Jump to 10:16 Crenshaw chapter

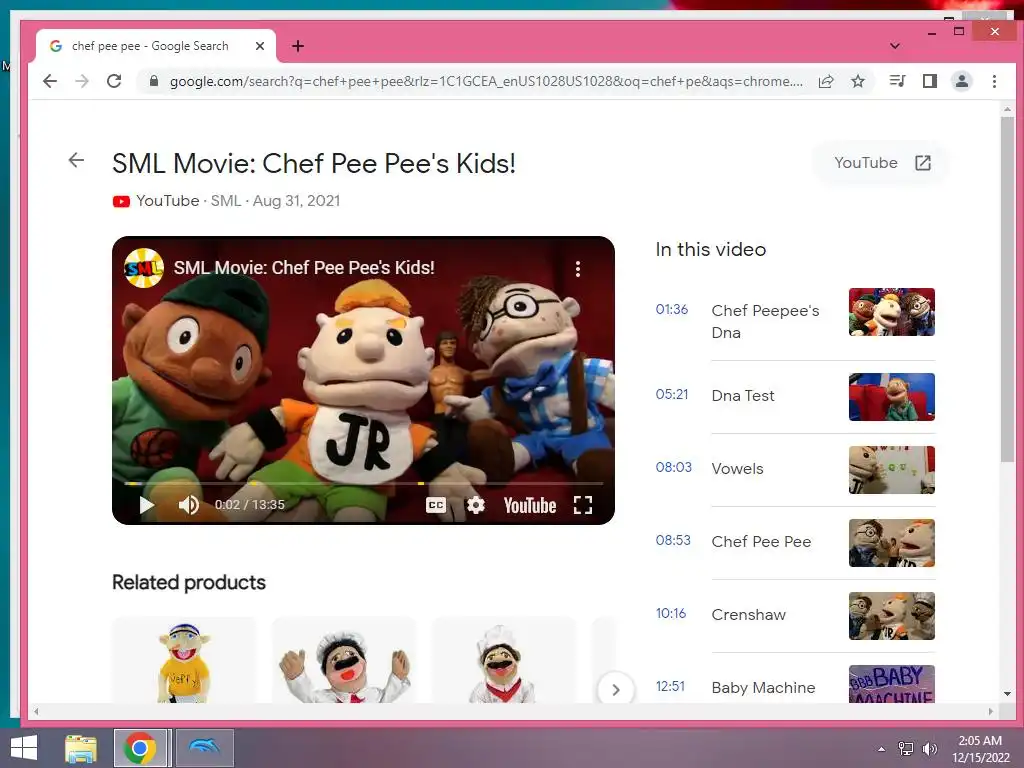pos(795,616)
